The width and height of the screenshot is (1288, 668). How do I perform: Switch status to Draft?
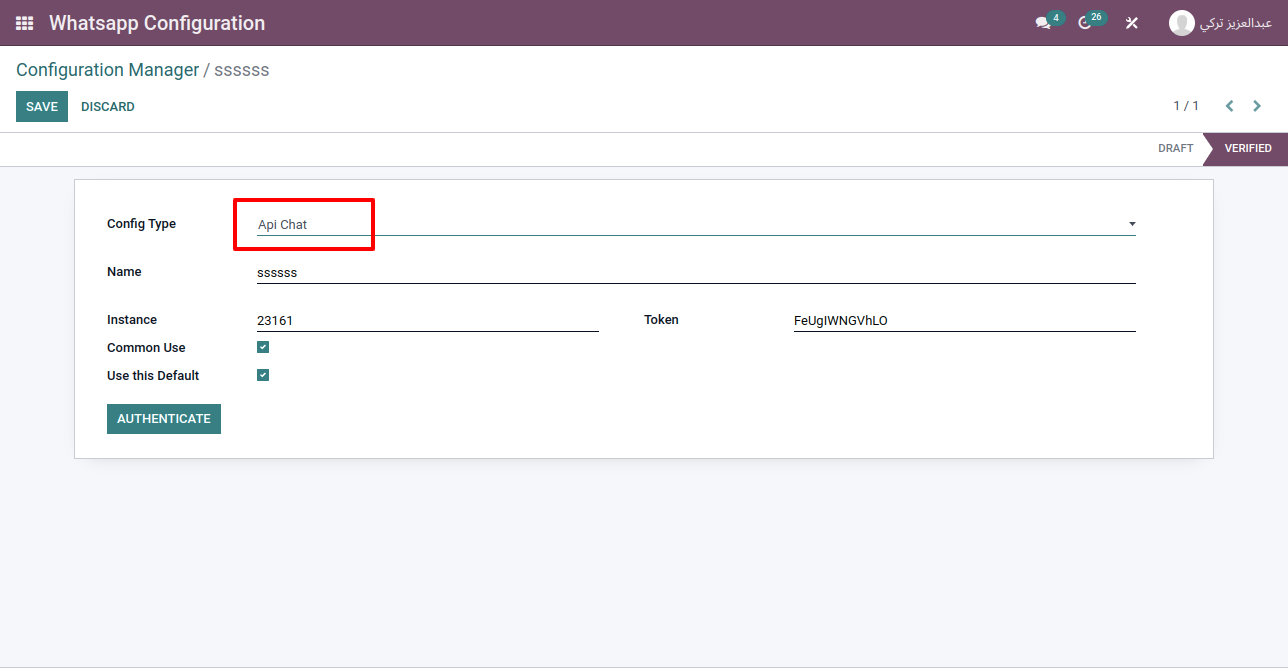[1175, 148]
